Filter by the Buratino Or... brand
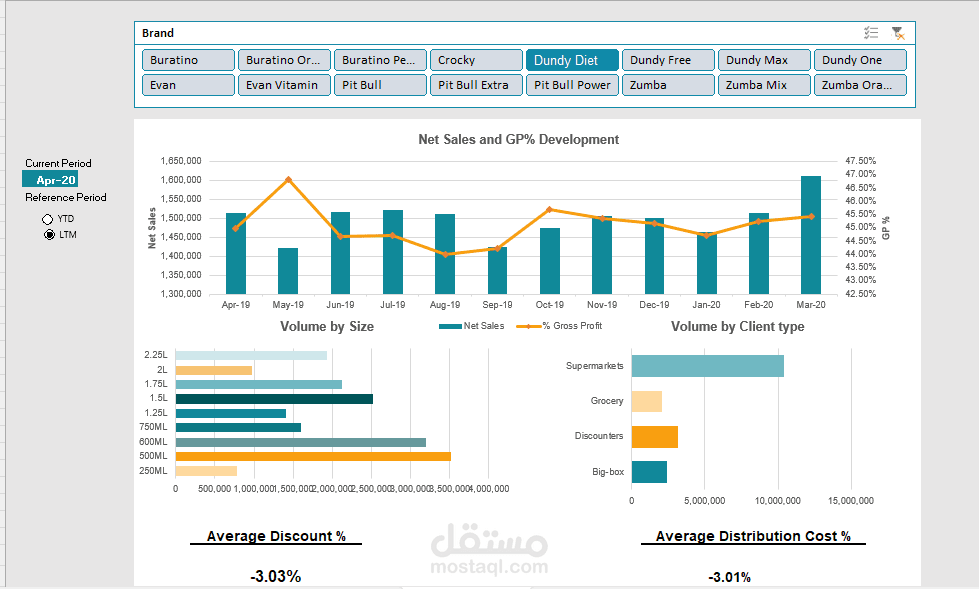 [284, 60]
